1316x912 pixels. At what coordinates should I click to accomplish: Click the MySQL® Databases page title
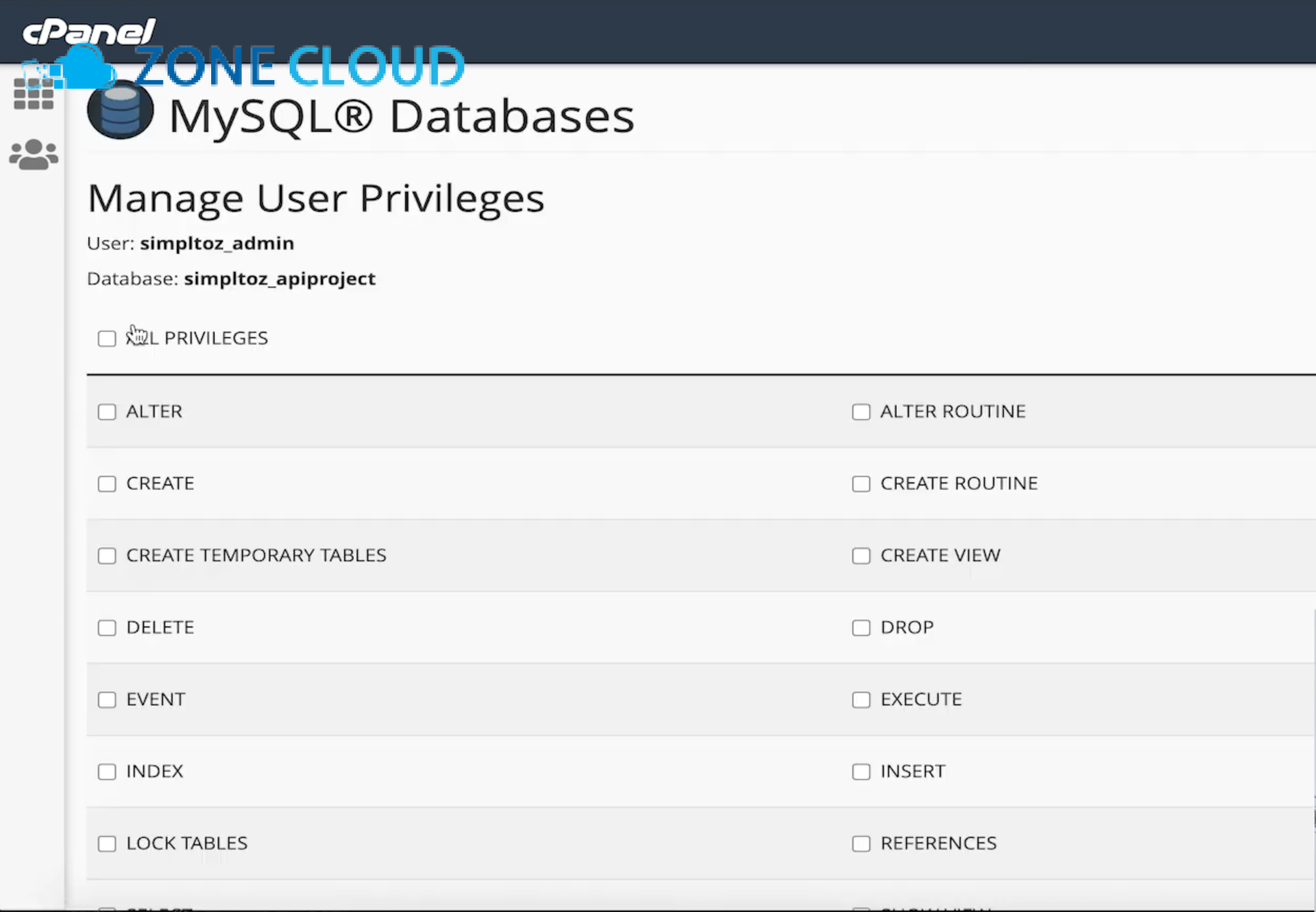[x=402, y=116]
